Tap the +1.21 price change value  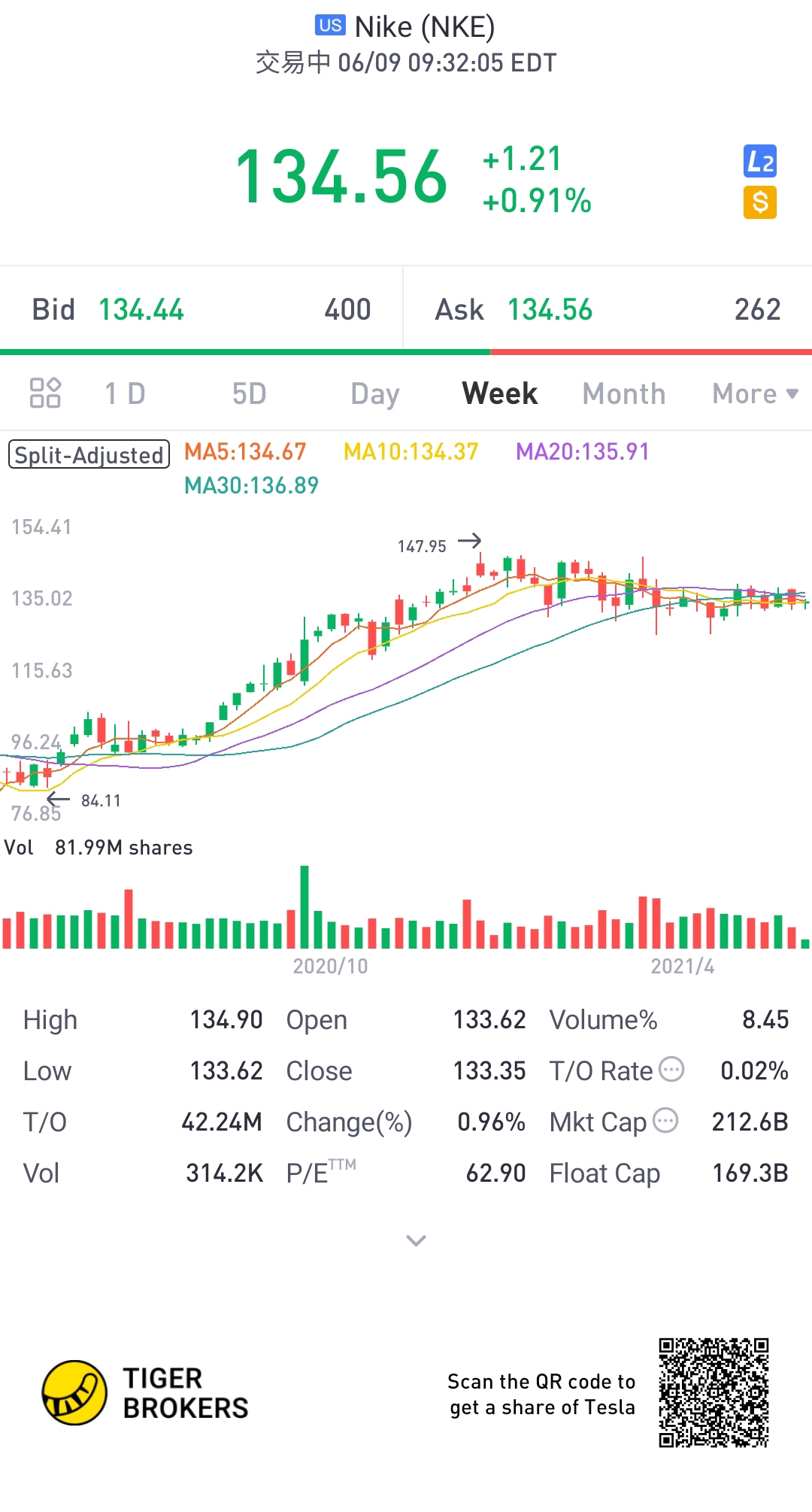click(522, 159)
